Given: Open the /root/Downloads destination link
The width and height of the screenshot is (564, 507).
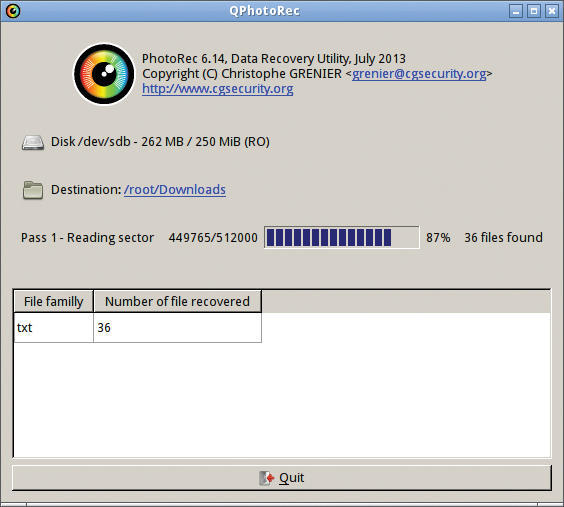Looking at the screenshot, I should point(175,189).
